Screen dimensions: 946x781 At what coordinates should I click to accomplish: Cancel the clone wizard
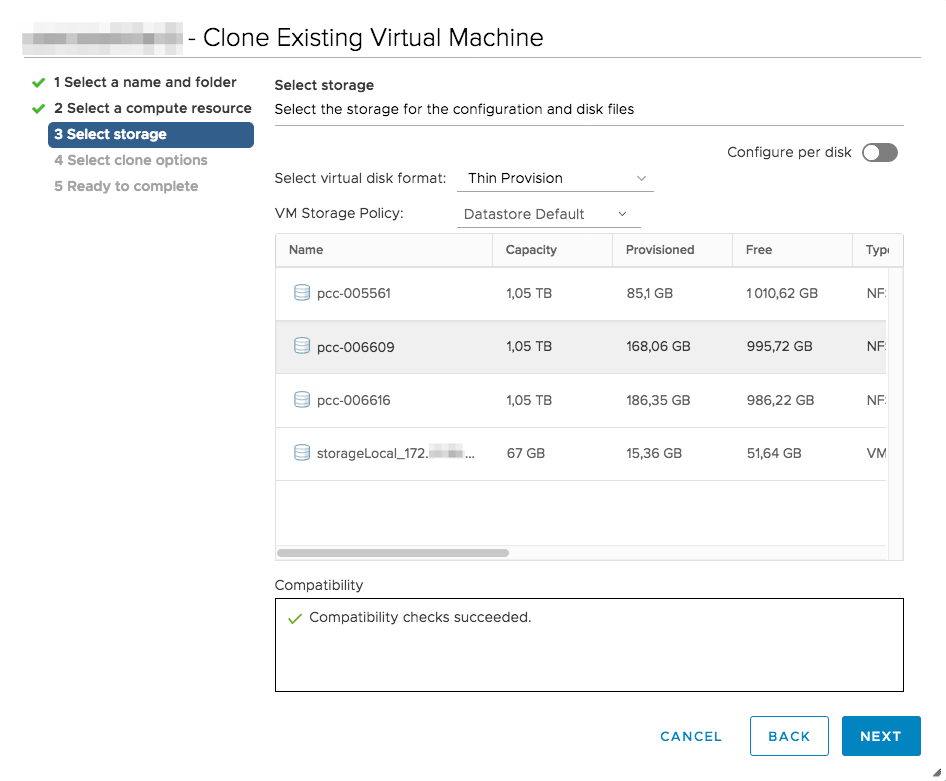pyautogui.click(x=691, y=736)
